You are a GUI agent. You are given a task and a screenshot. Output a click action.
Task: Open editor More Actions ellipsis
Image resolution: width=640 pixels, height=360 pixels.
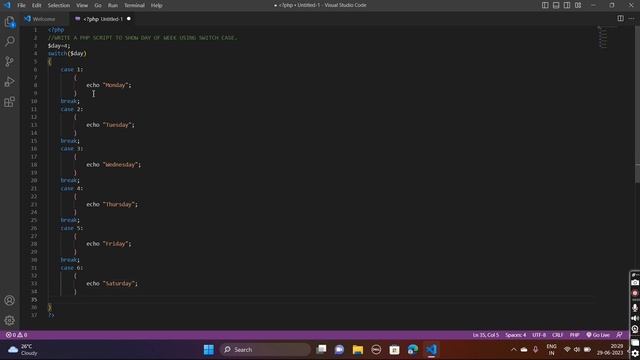click(631, 18)
